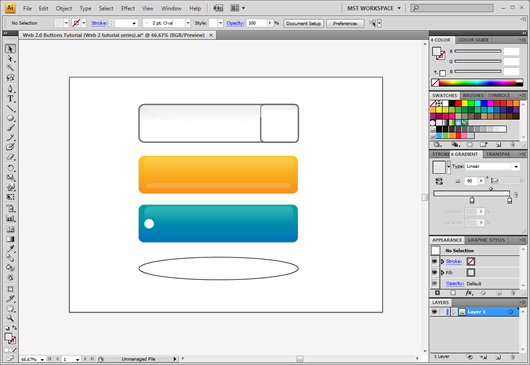Select the Free Transform tool
This screenshot has width=530, height=365.
pyautogui.click(x=10, y=197)
